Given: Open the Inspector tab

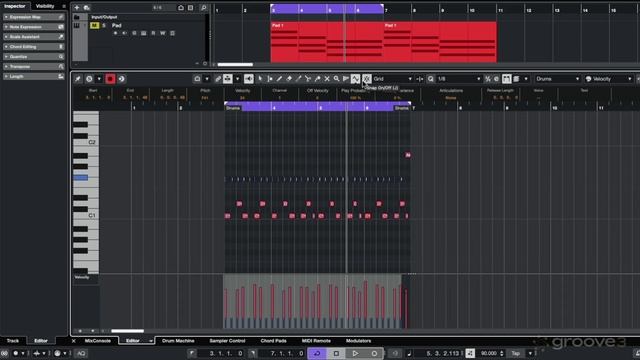Looking at the screenshot, I should [15, 6].
